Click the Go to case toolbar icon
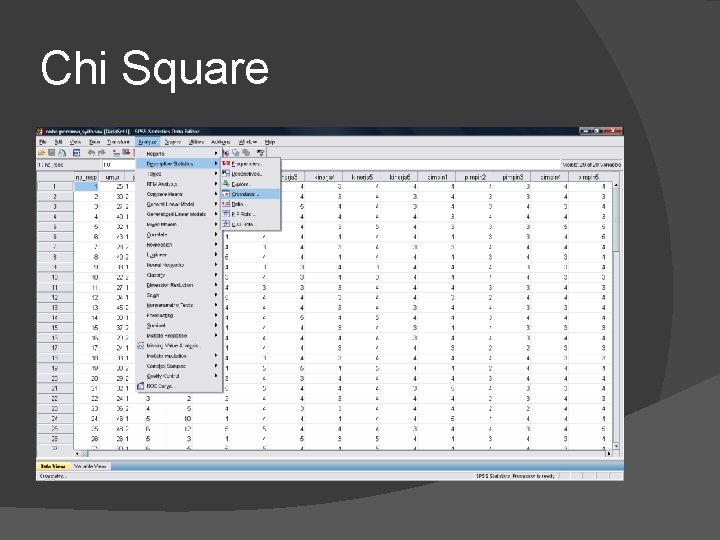Image resolution: width=720 pixels, height=540 pixels. [116, 153]
